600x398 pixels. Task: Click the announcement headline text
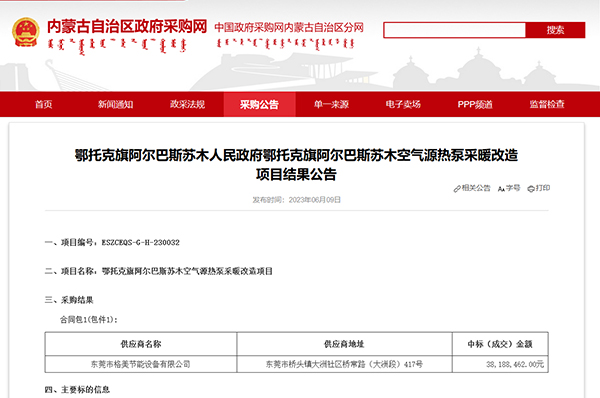point(296,165)
